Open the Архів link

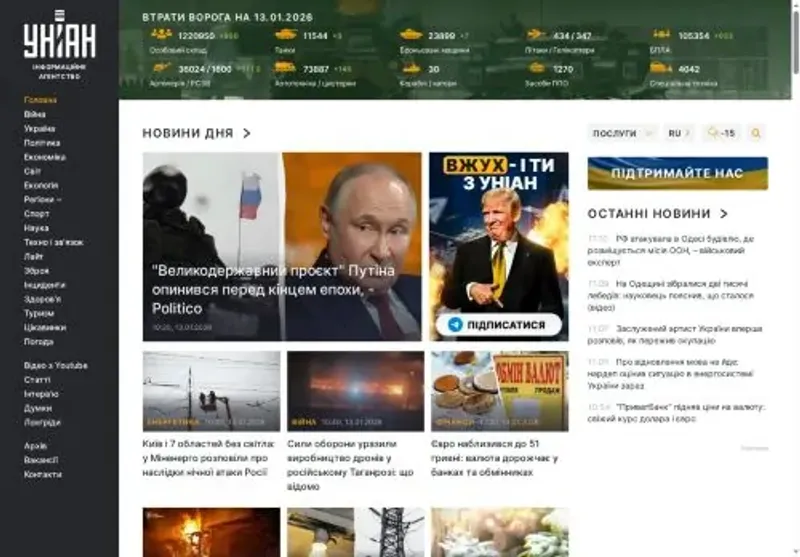click(x=35, y=446)
